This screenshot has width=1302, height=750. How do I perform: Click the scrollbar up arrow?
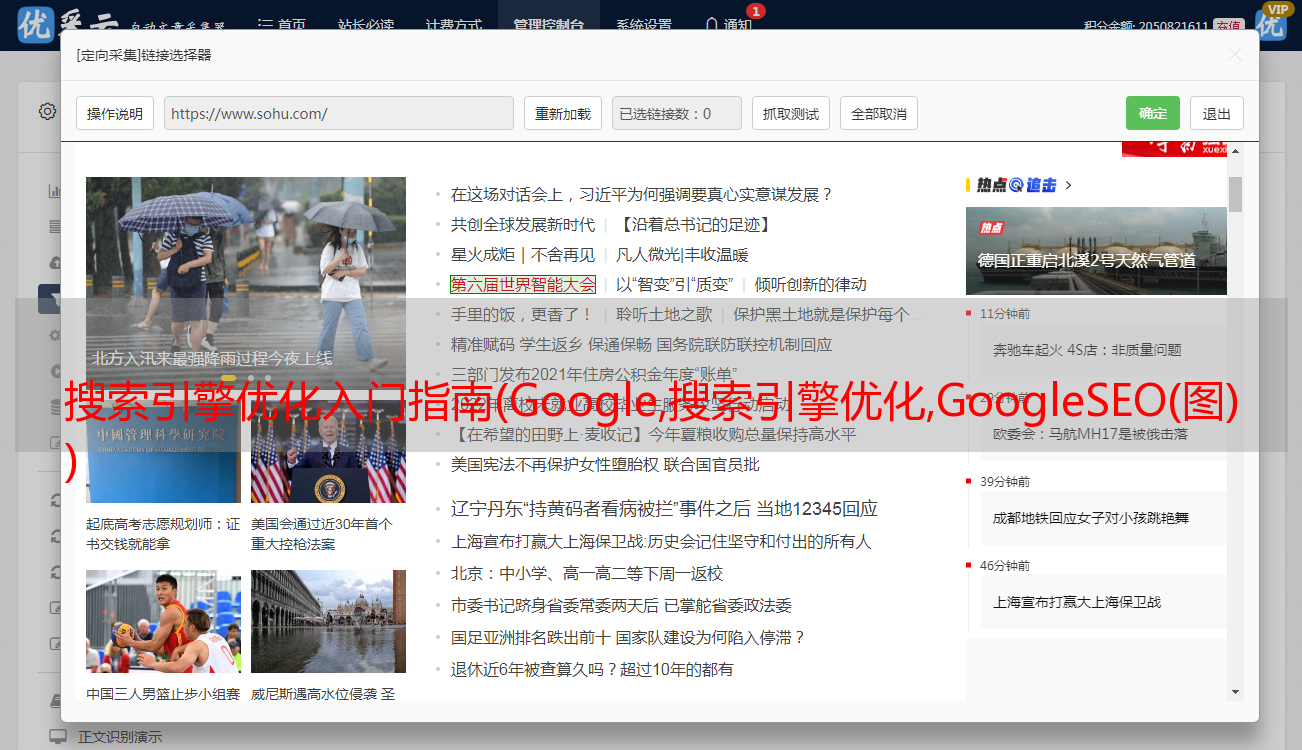click(x=1235, y=151)
